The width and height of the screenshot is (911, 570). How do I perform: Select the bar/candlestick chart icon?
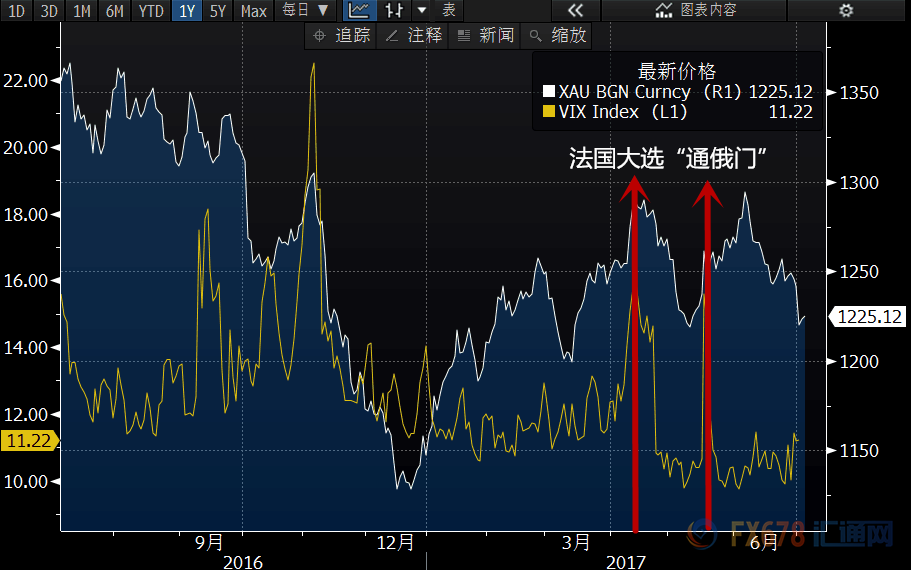coord(394,10)
